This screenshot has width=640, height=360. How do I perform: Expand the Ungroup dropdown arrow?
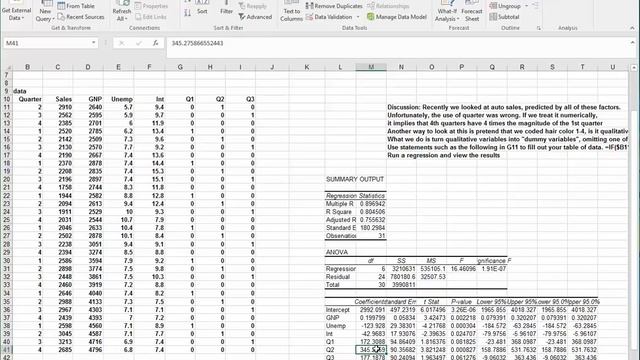(526, 6)
